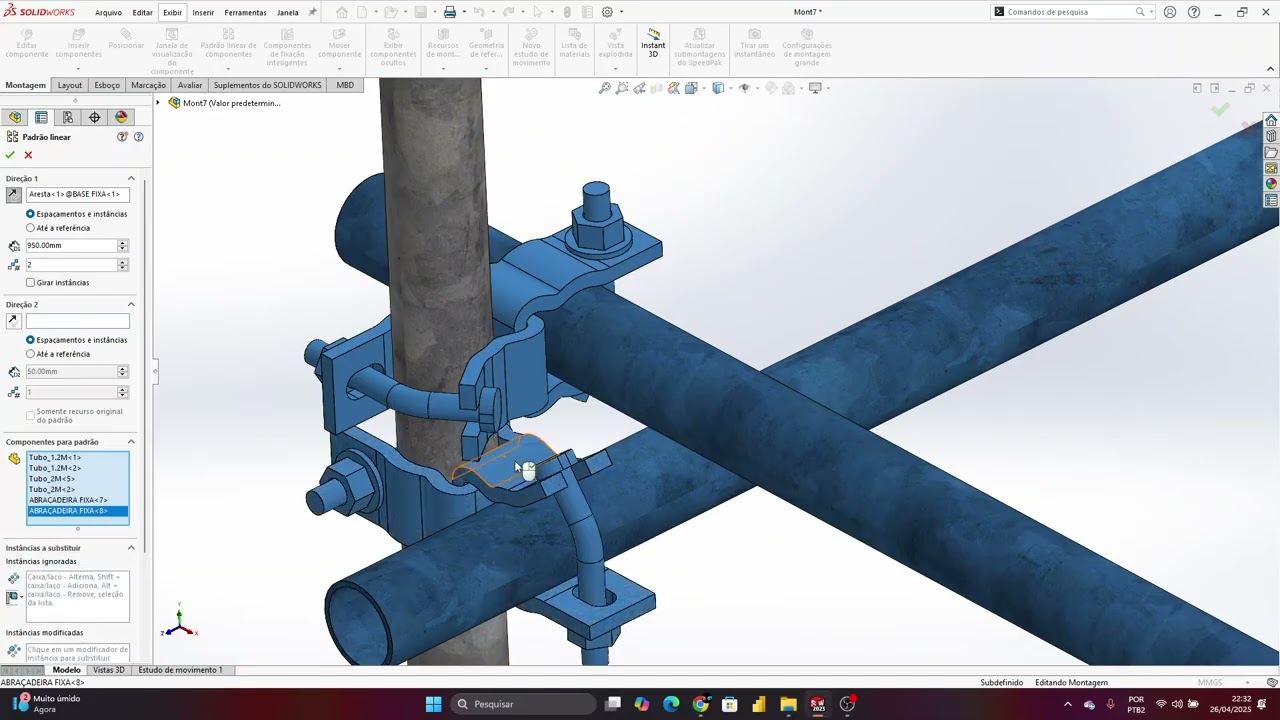Cancel the linear pattern with red X

(x=28, y=155)
